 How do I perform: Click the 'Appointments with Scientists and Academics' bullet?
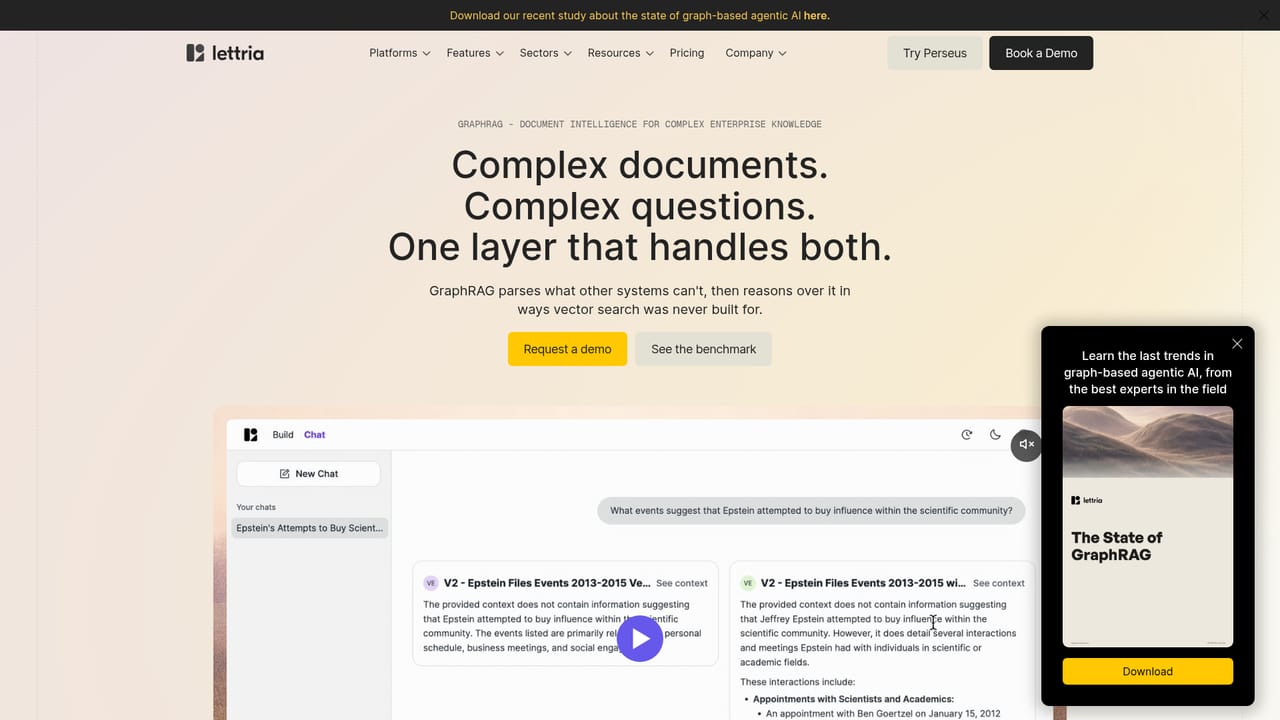(853, 699)
